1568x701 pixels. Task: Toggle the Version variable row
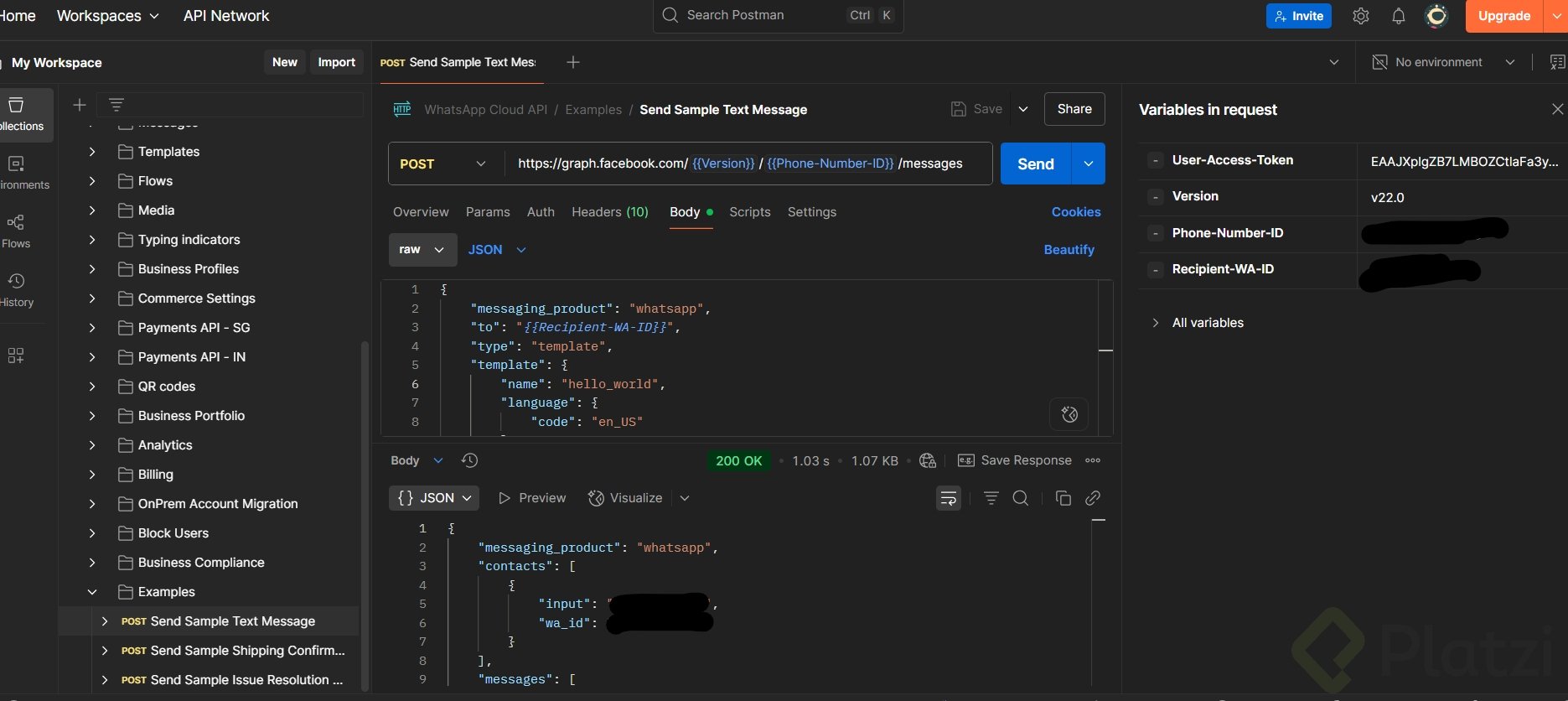pos(1156,197)
